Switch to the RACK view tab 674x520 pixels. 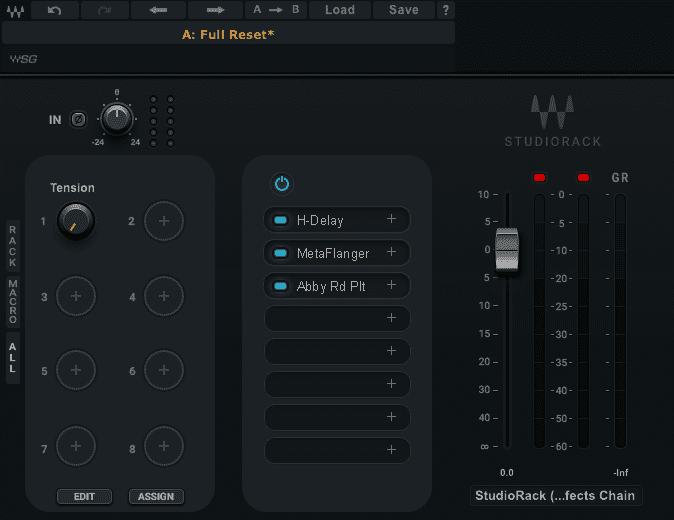point(13,246)
